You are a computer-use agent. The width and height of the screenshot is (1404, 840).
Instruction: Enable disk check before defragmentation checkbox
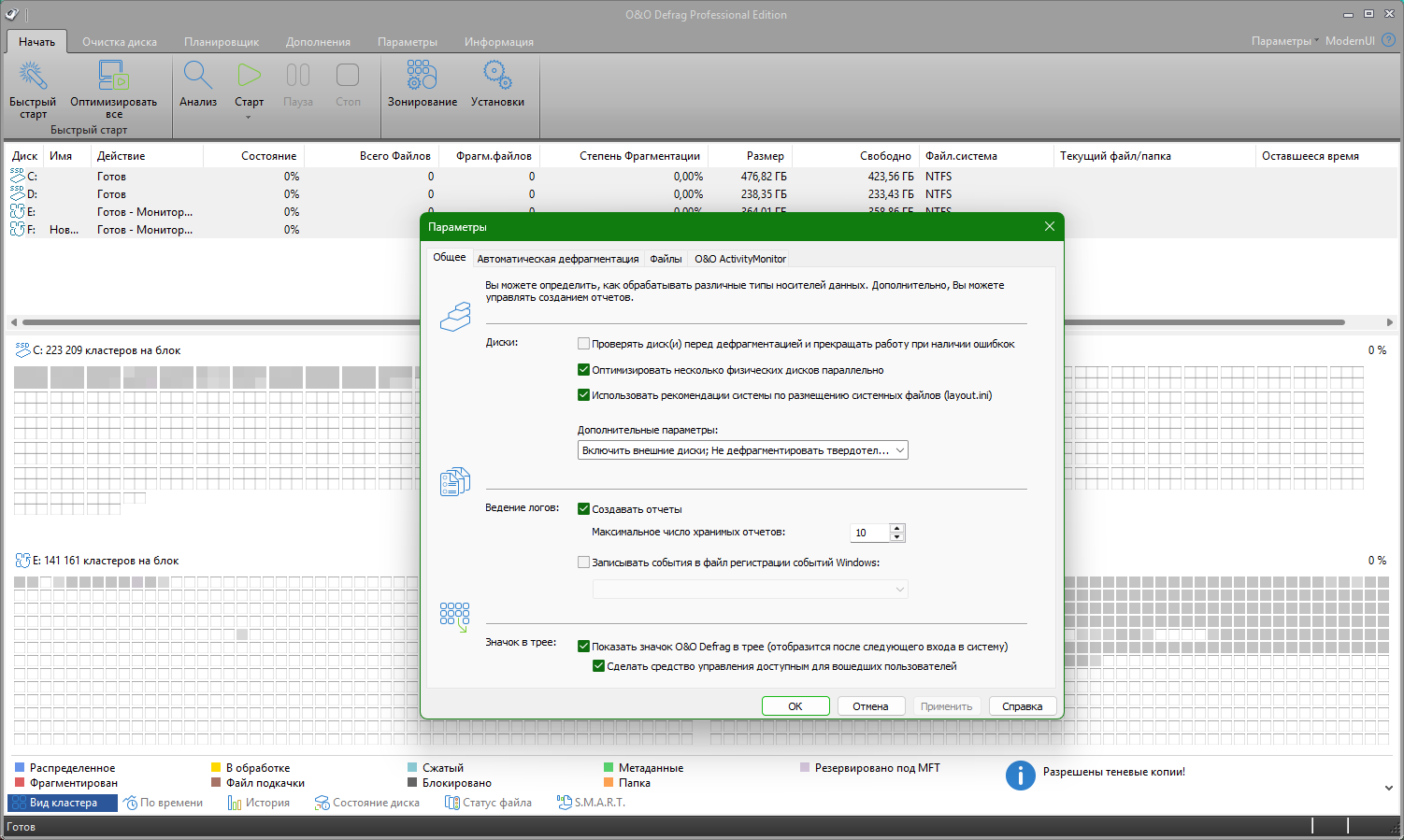point(584,344)
